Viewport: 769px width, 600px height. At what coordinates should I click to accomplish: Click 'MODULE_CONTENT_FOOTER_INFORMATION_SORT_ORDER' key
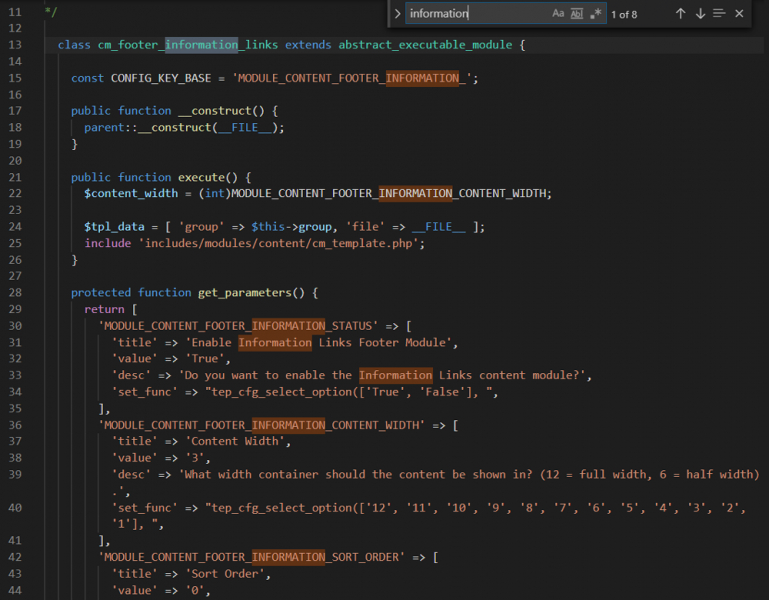coord(252,557)
